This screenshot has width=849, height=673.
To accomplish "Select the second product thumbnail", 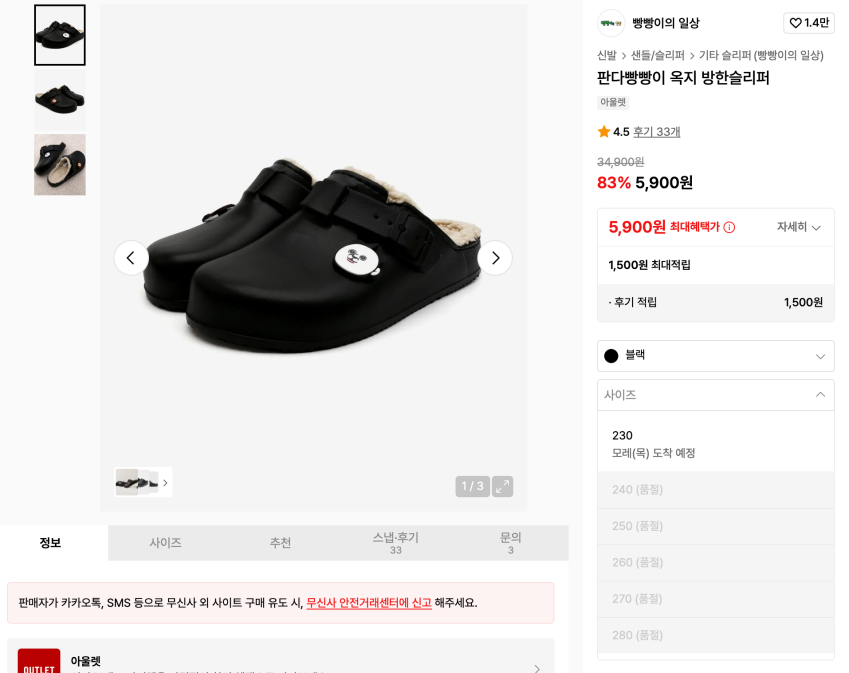I will (60, 100).
